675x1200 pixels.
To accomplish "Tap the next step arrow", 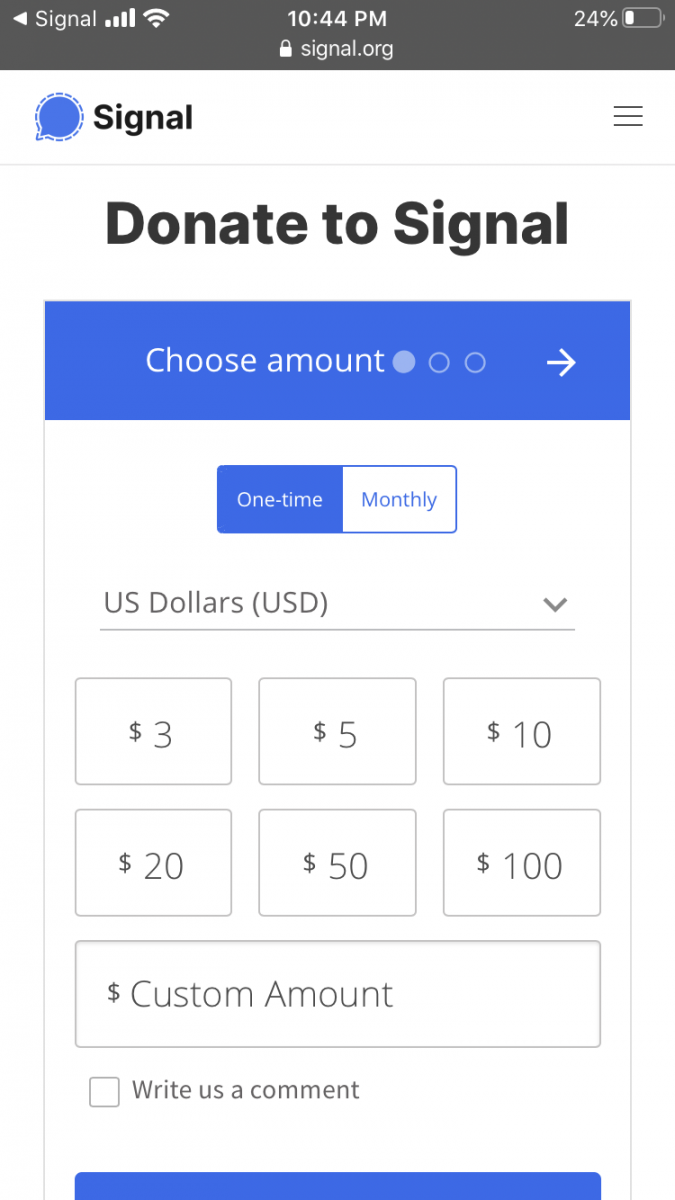I will pos(561,362).
